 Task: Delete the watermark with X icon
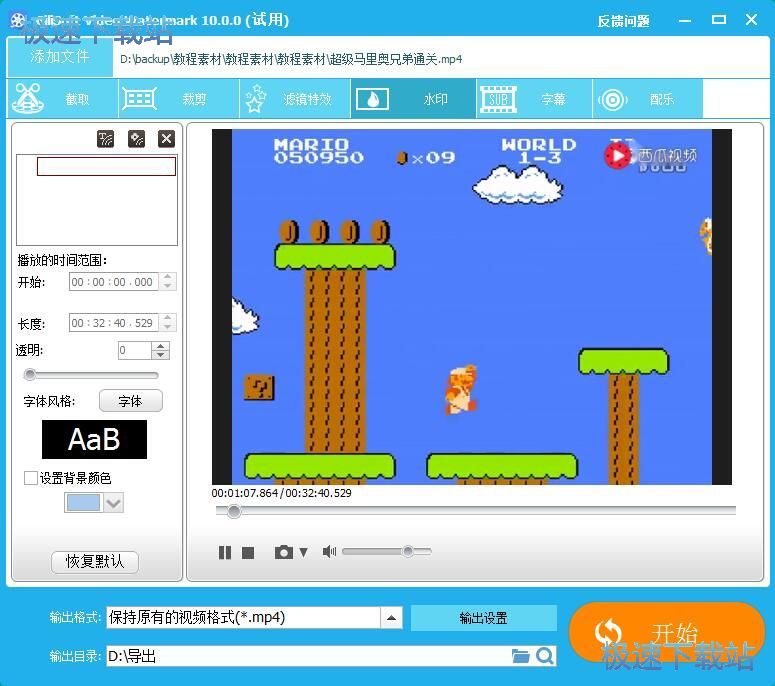point(167,139)
